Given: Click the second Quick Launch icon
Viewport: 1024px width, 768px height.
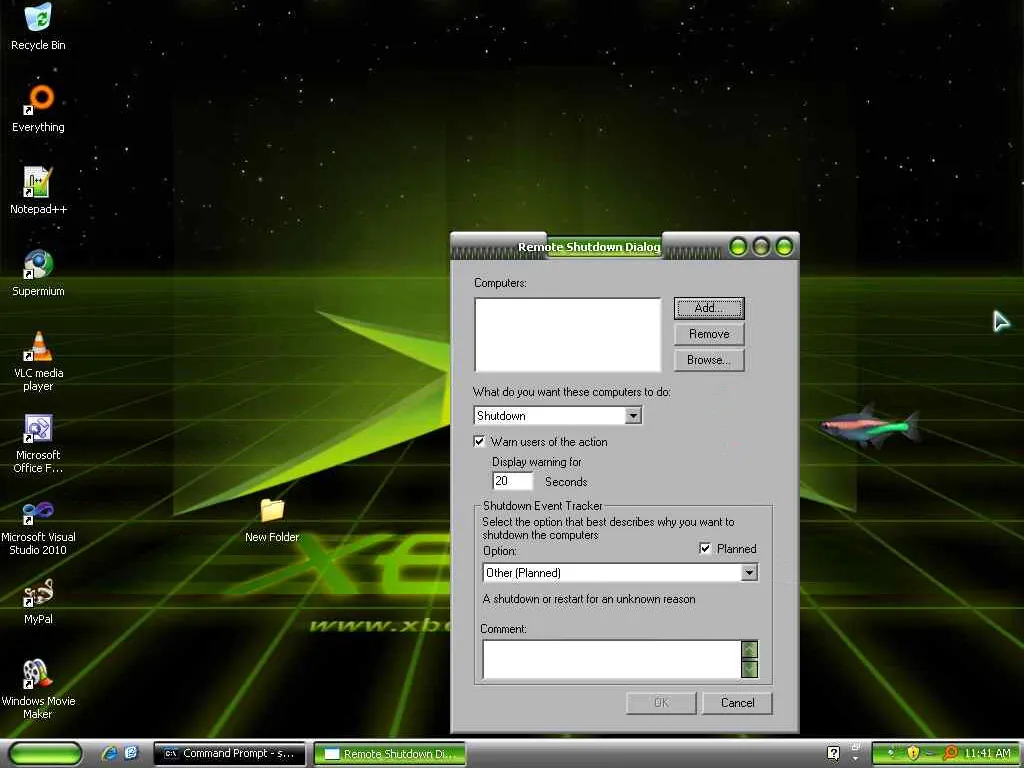Looking at the screenshot, I should coord(131,753).
